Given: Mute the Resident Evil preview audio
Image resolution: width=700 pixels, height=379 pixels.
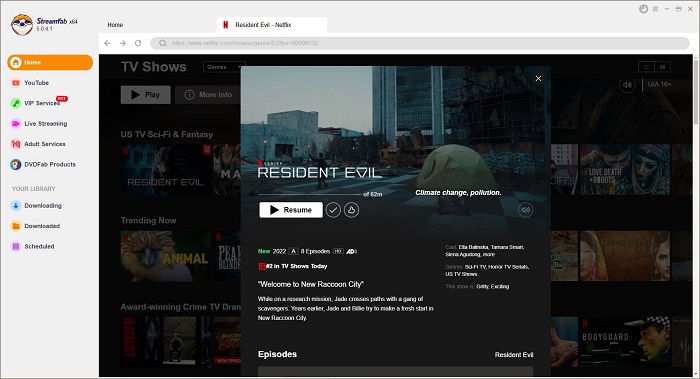Looking at the screenshot, I should 525,210.
